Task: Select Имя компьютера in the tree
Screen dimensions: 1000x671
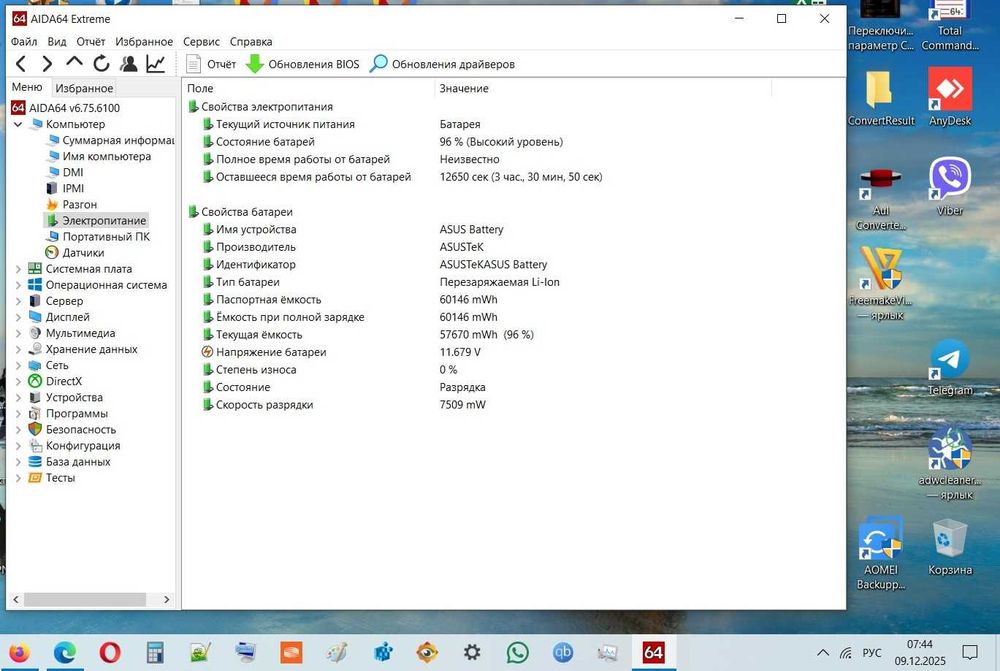Action: coord(99,156)
